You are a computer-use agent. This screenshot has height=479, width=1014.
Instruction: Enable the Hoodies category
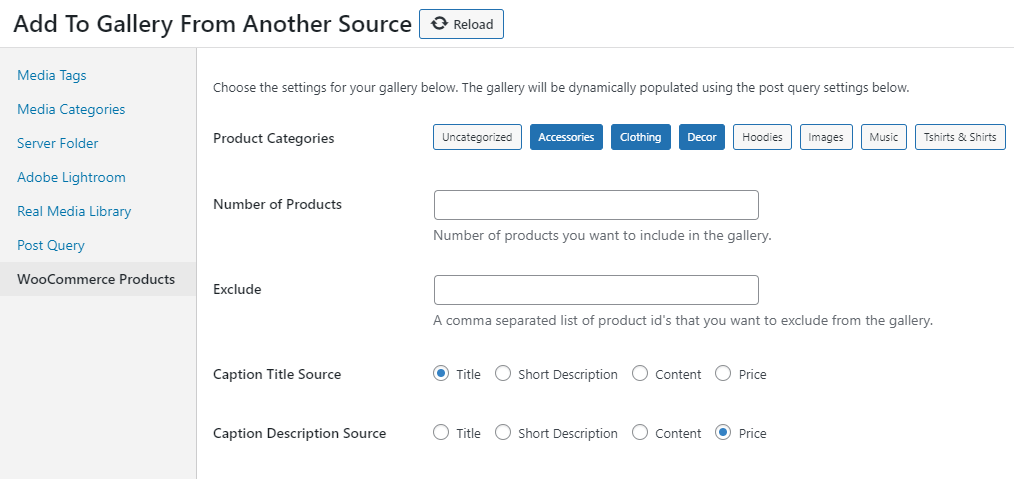[x=762, y=137]
